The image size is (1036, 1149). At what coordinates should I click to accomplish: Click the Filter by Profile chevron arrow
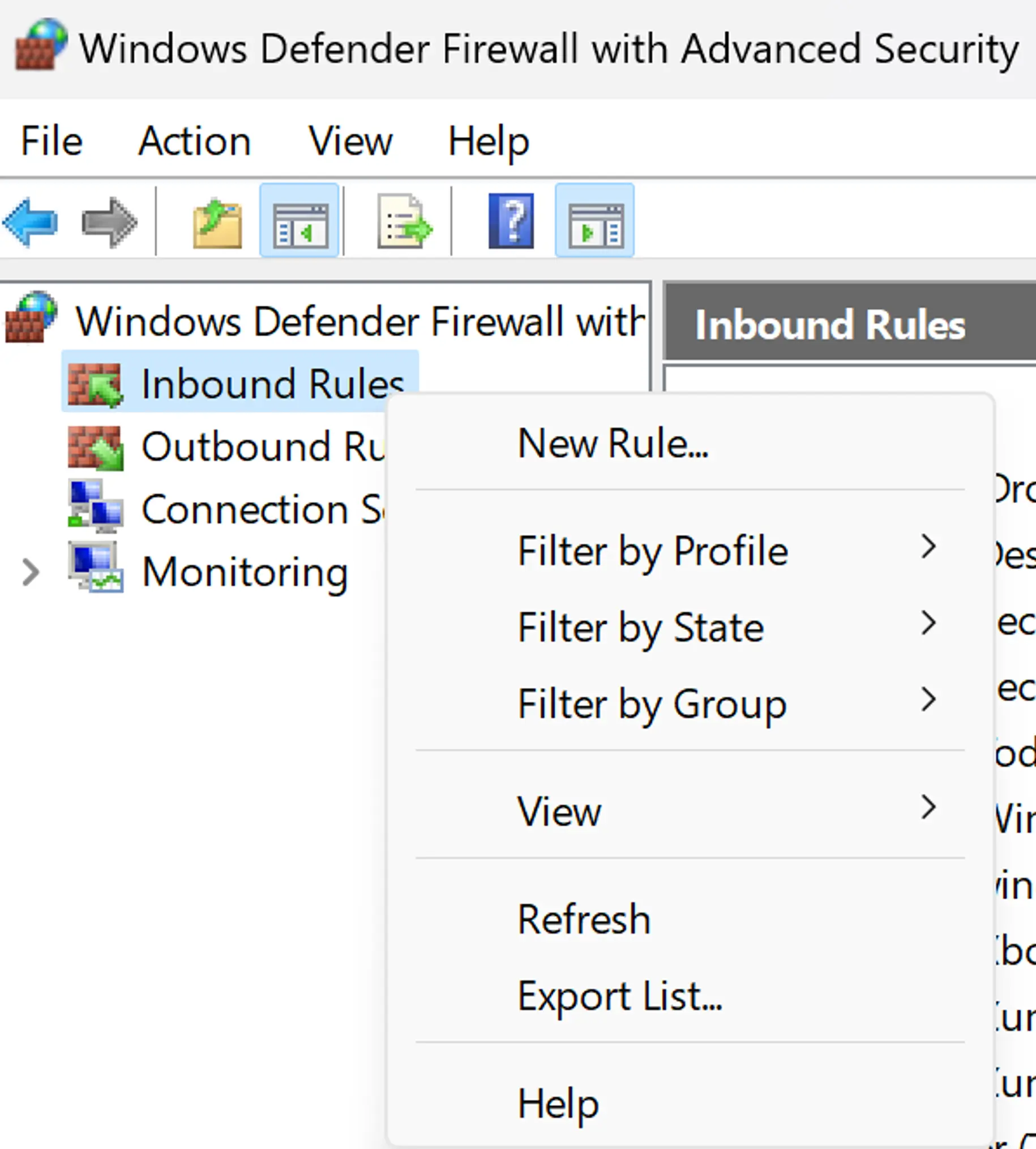pos(928,547)
